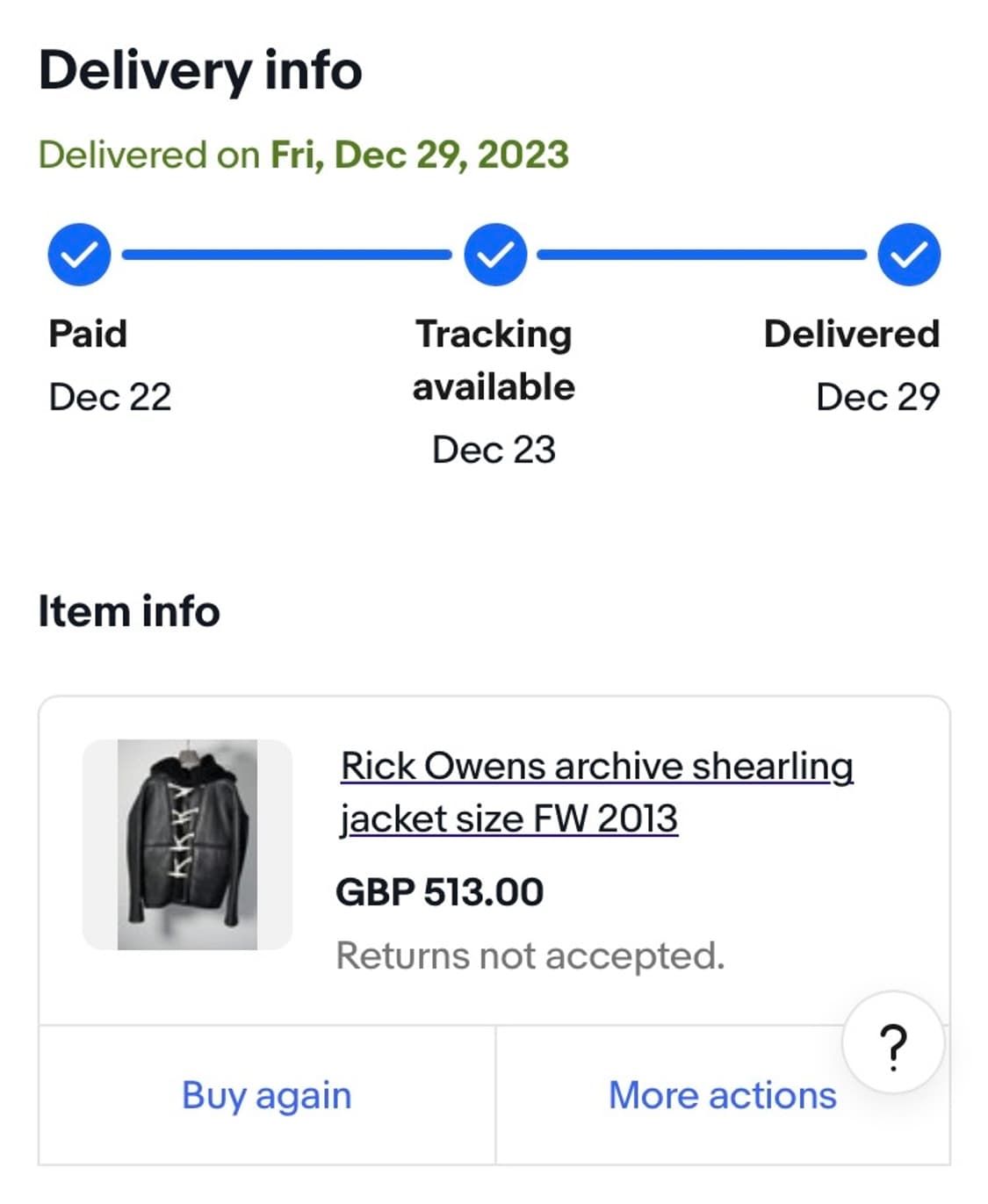Click the Paid step label
Screen dimensions: 988x1204
coord(88,334)
